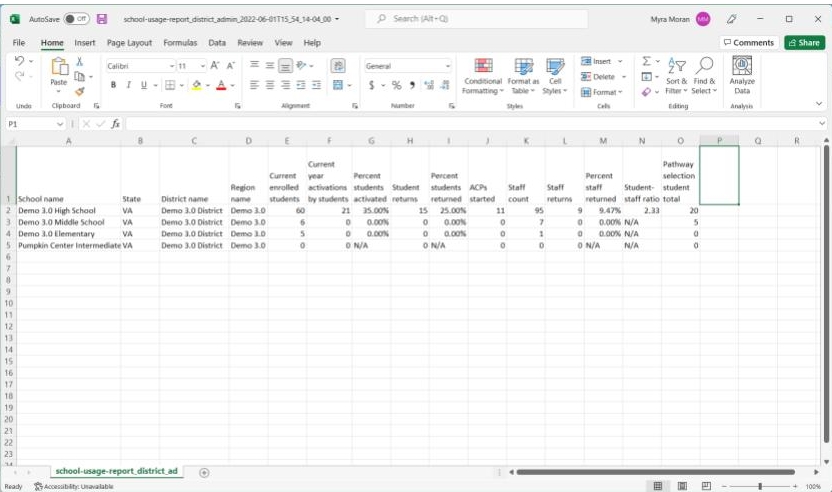Click the Italic formatting icon
Screen dimensions: 832x492
tap(128, 85)
